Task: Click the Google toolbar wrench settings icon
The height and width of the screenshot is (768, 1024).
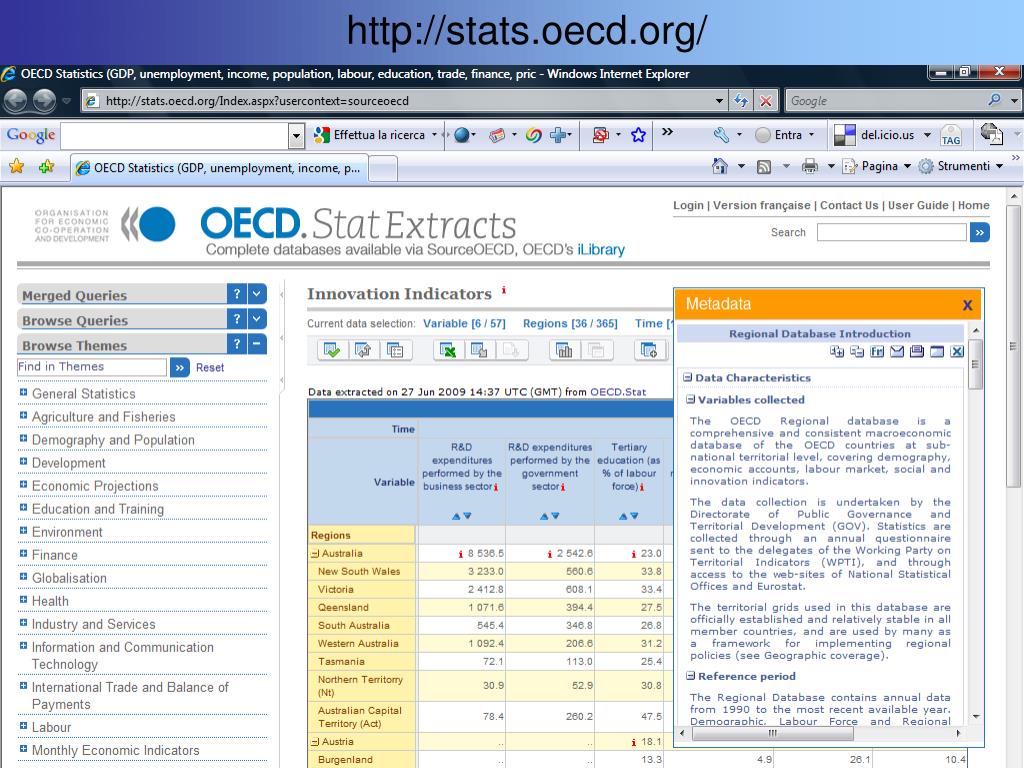Action: [721, 135]
